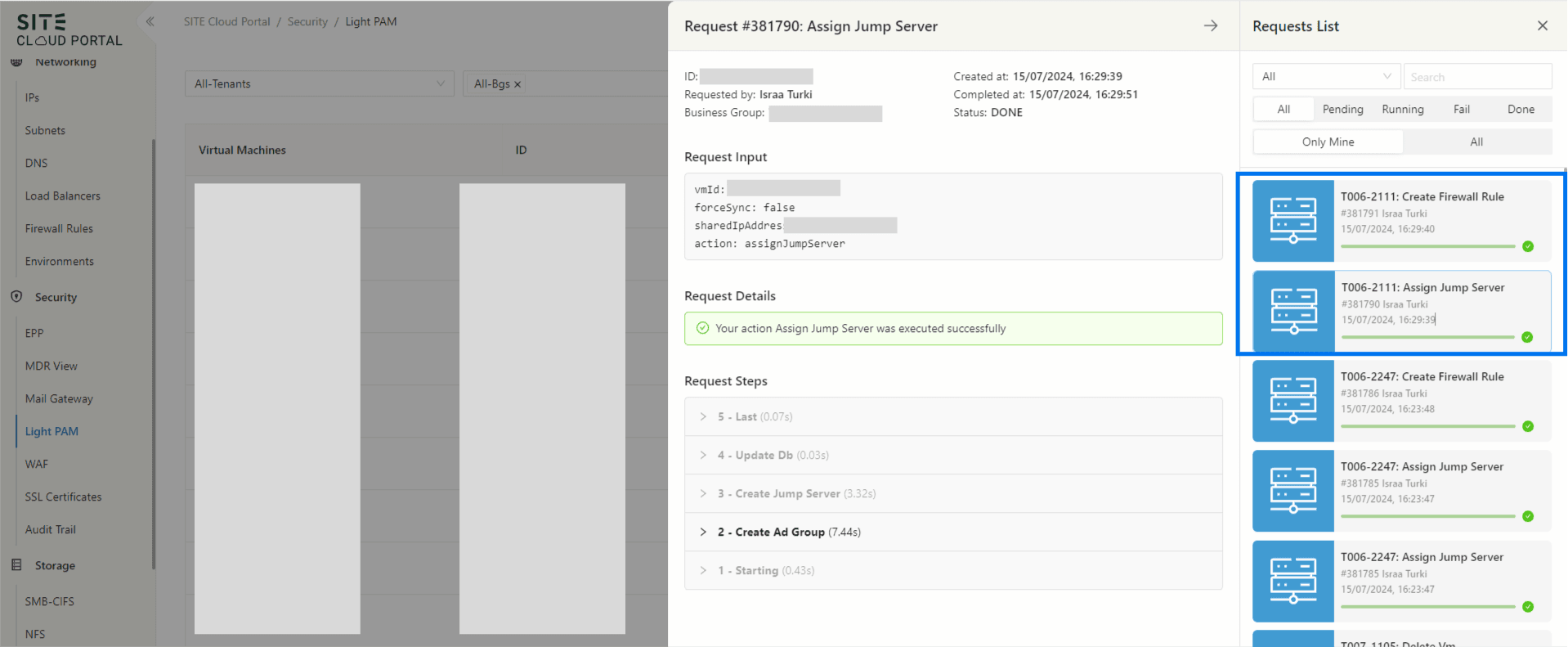
Task: Click the arrow icon in request header
Action: (x=1210, y=26)
